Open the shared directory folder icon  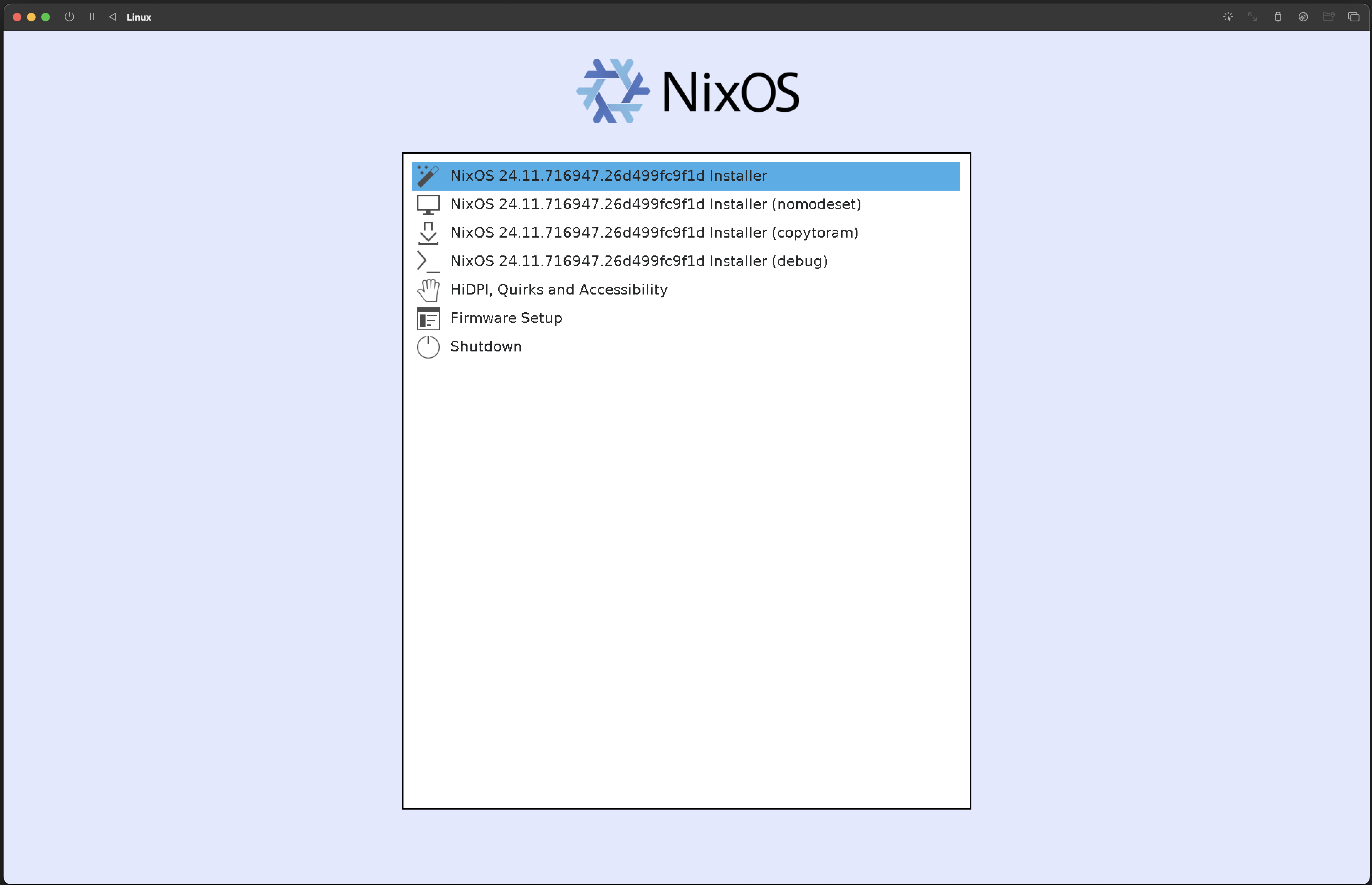pos(1328,17)
